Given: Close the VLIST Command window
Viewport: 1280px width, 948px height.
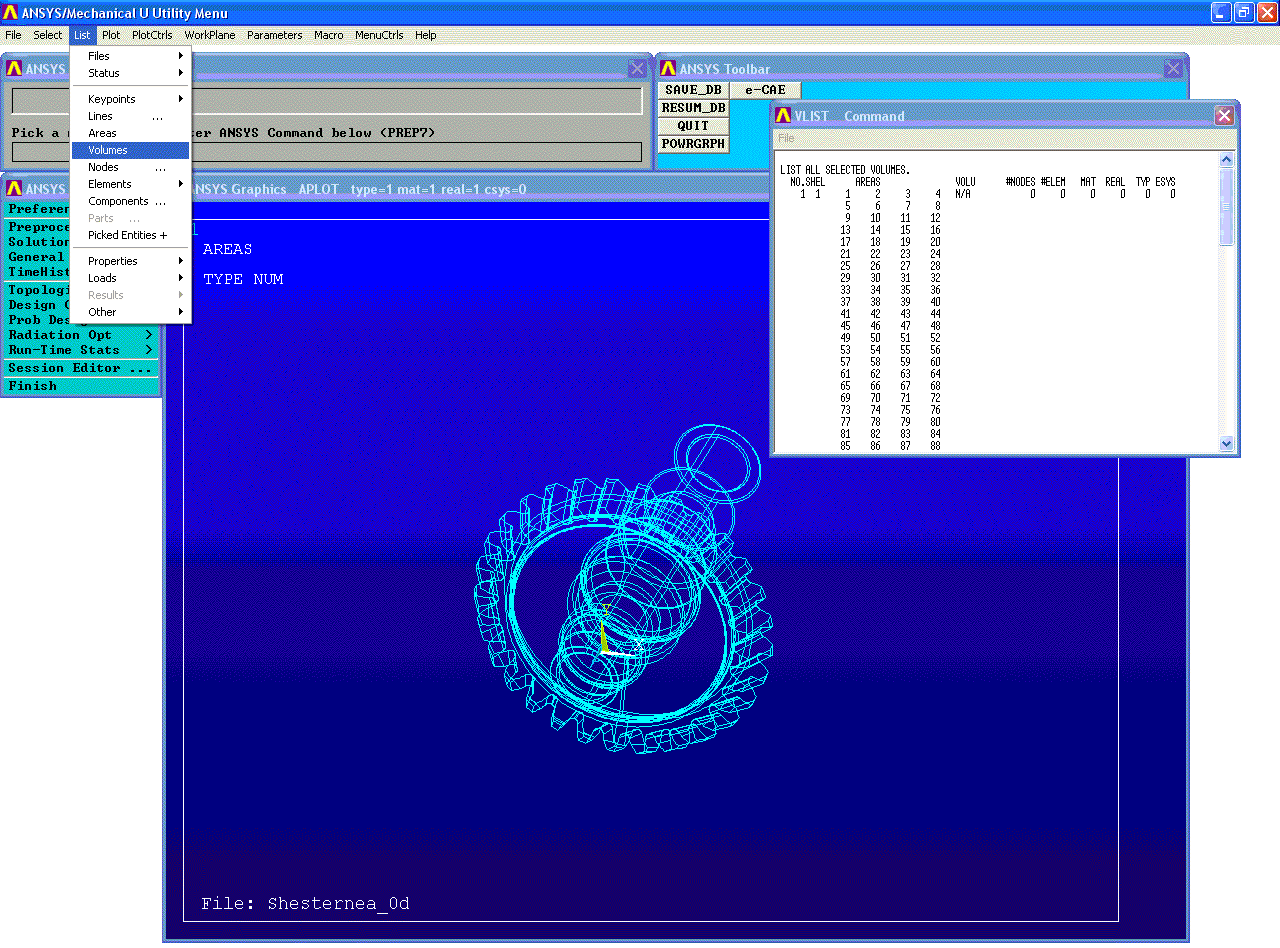Looking at the screenshot, I should (1224, 116).
